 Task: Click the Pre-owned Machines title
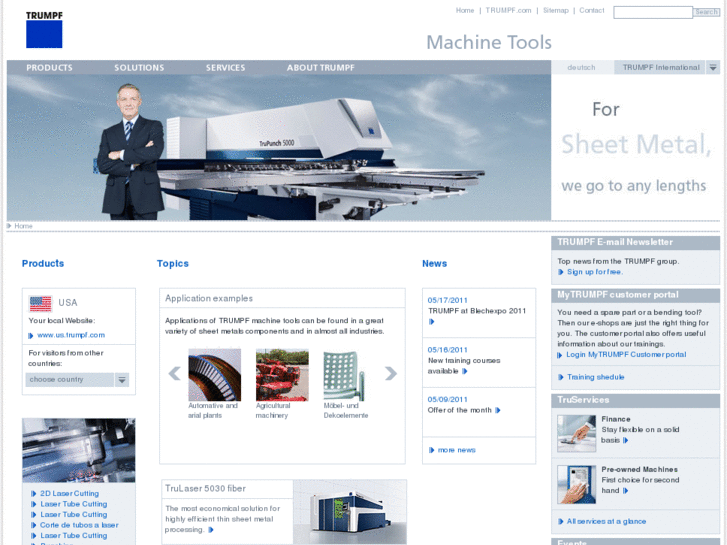[x=639, y=469]
